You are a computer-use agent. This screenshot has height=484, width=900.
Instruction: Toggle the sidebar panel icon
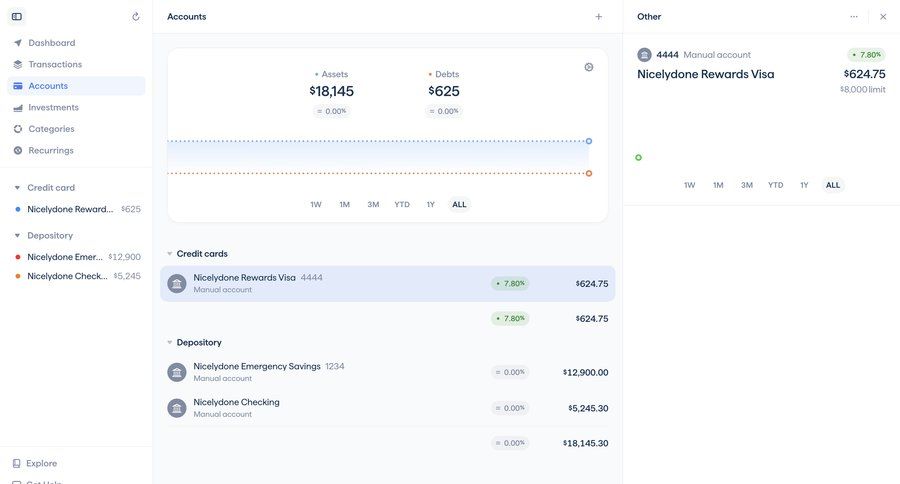[x=17, y=17]
